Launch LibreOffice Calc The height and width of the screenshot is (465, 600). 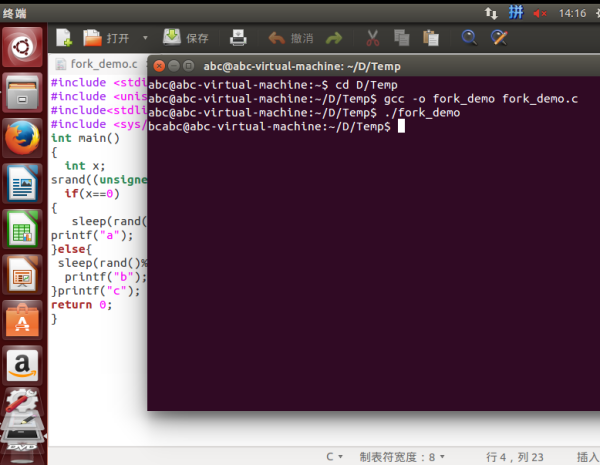tap(22, 229)
